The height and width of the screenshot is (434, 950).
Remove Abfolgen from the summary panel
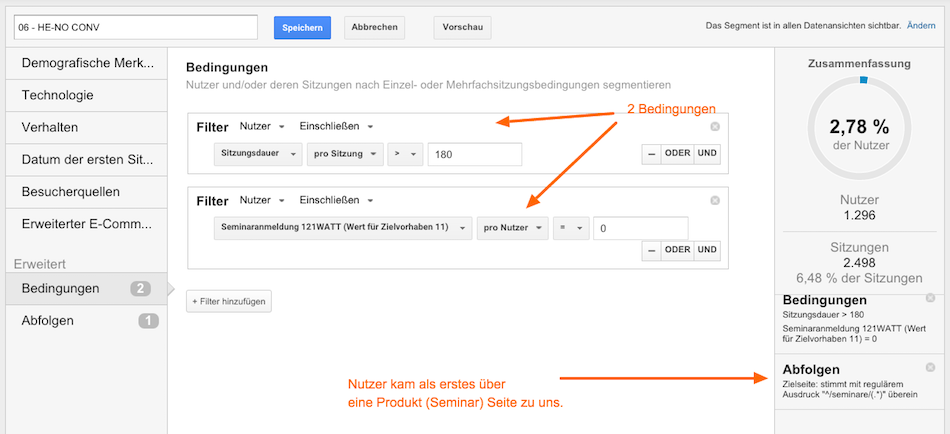930,367
